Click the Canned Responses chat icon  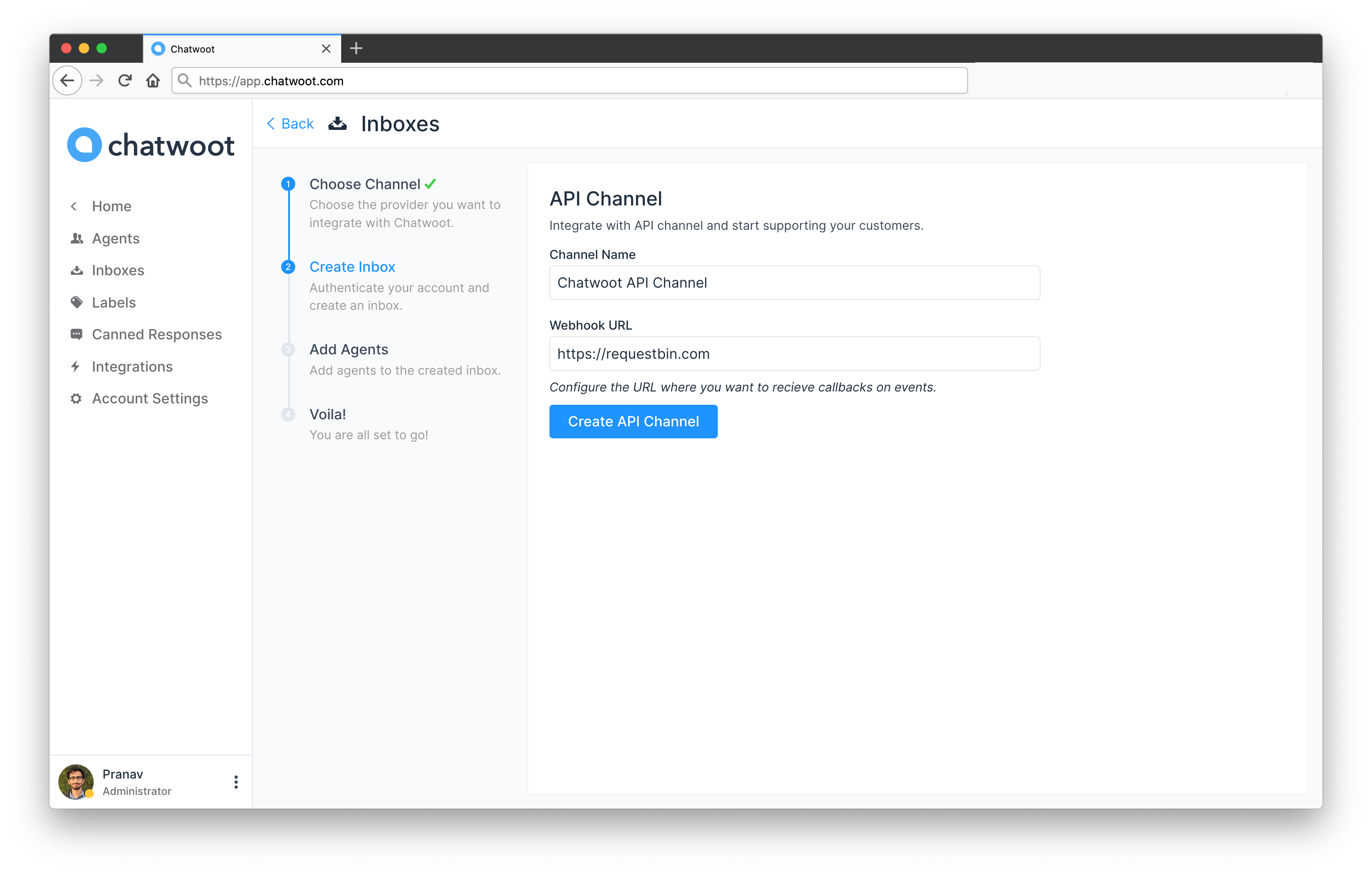[x=76, y=334]
